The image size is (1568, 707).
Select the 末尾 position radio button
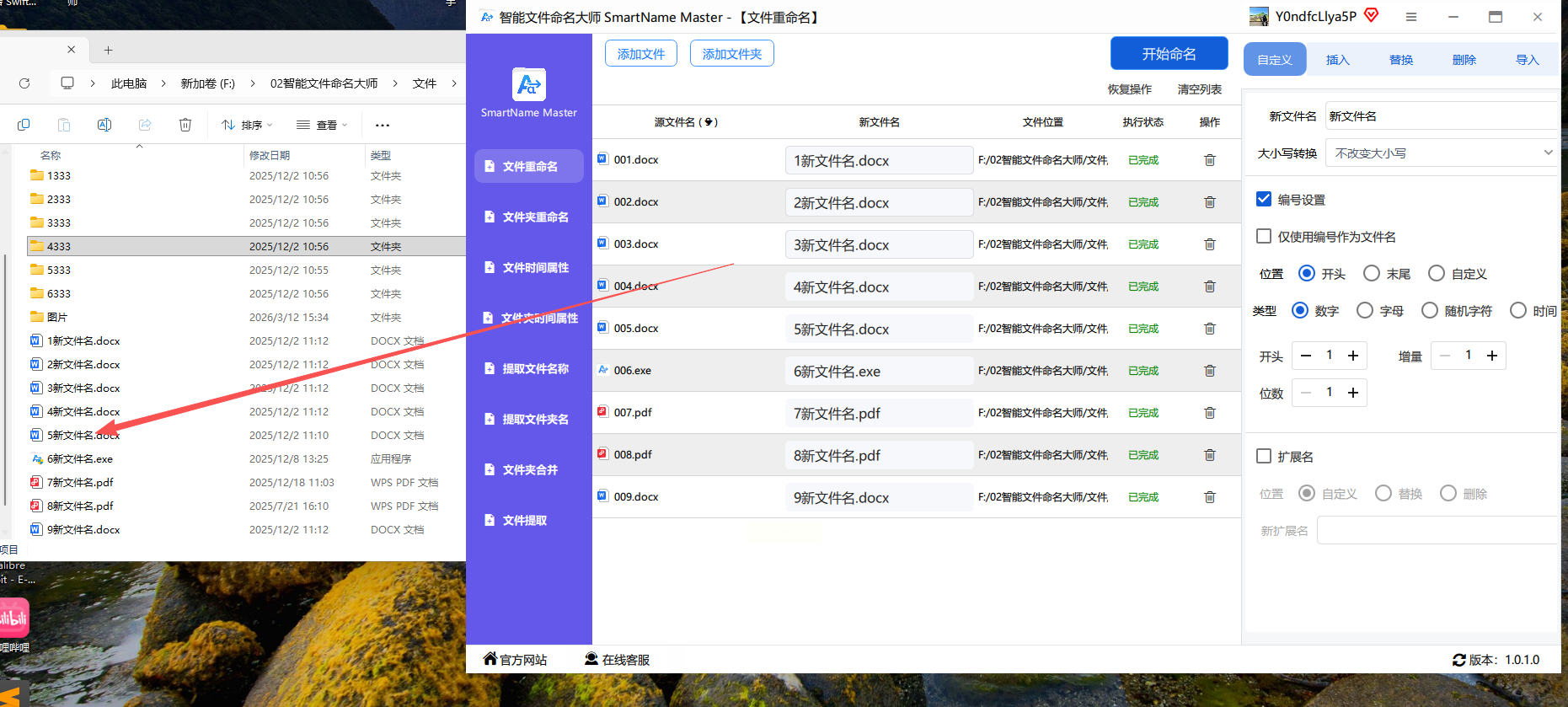pos(1372,274)
